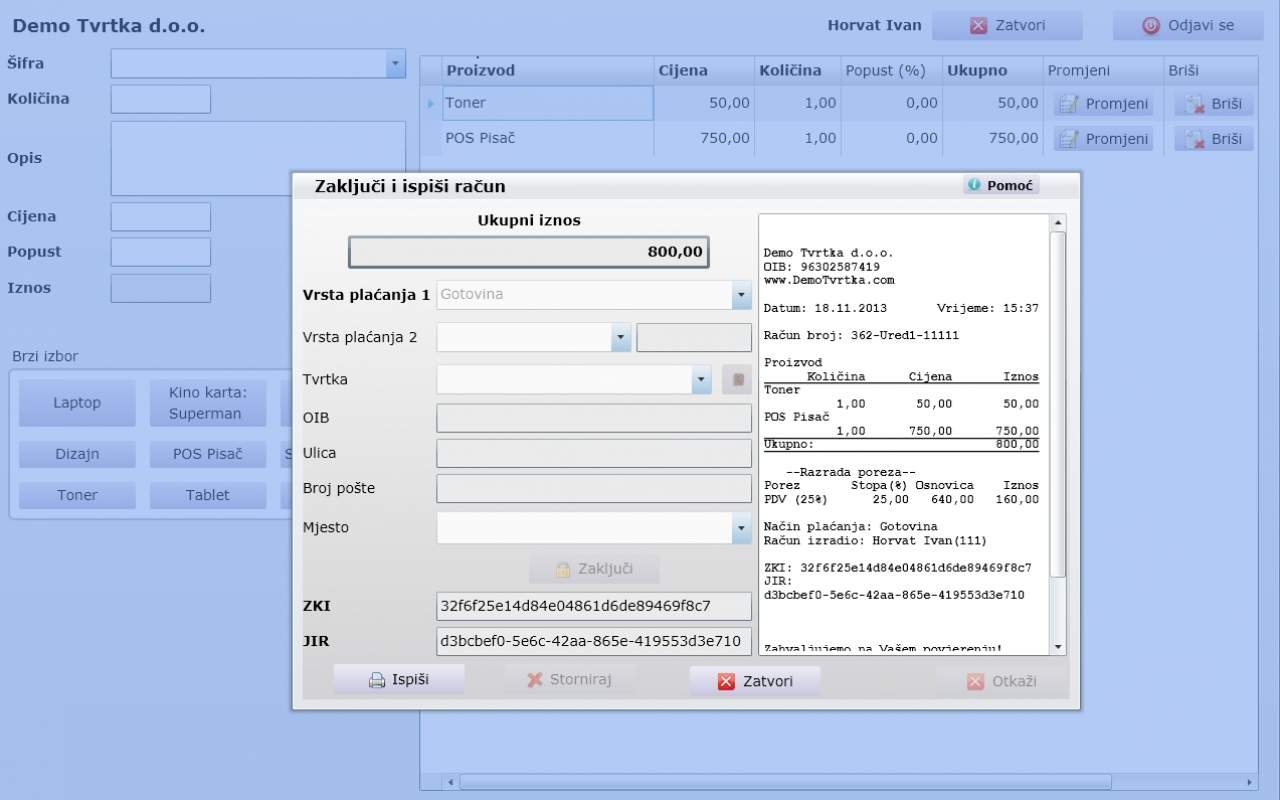Screen dimensions: 1280x800
Task: Click the Pomoć help icon button
Action: point(1001,186)
